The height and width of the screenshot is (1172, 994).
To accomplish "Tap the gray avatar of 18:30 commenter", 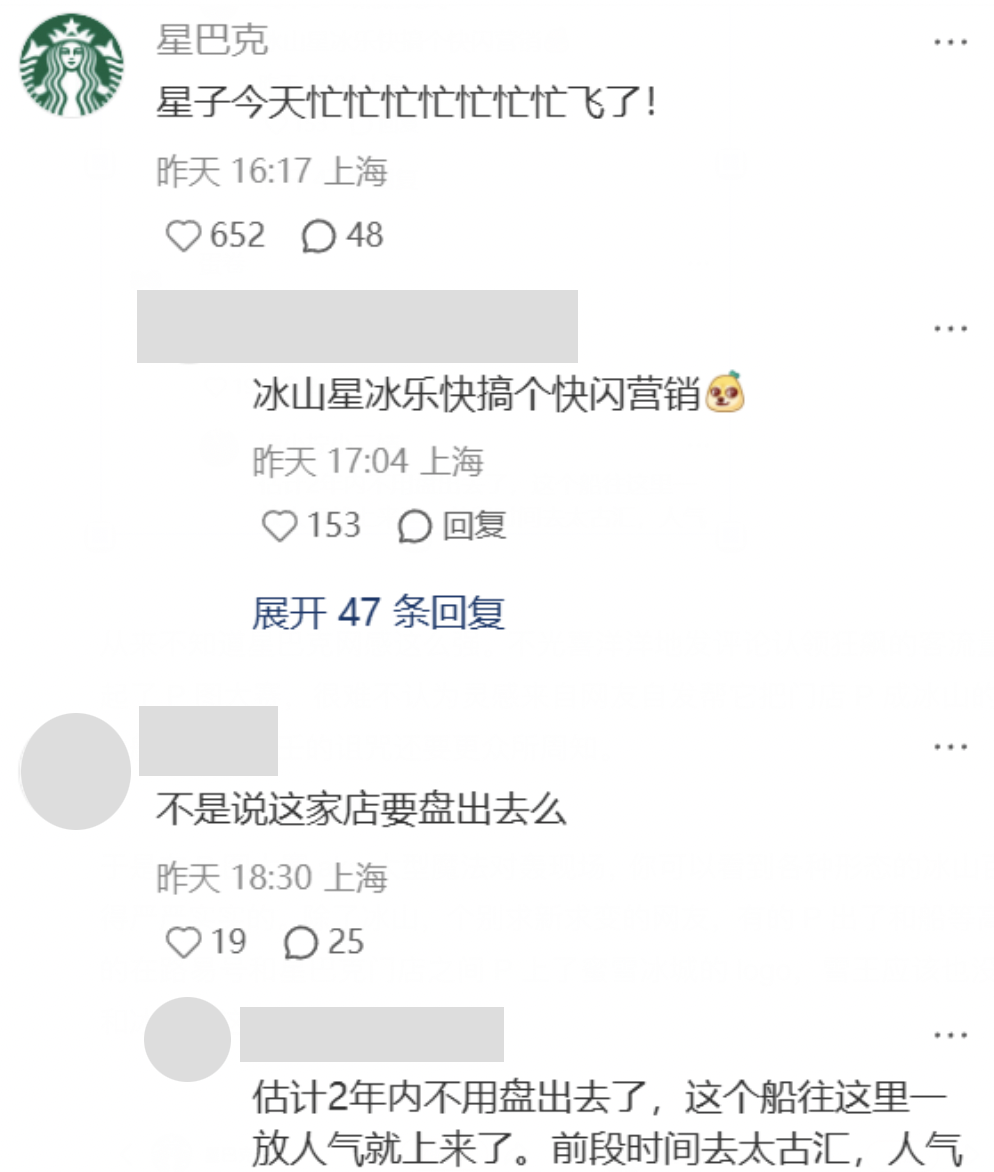I will pyautogui.click(x=75, y=771).
